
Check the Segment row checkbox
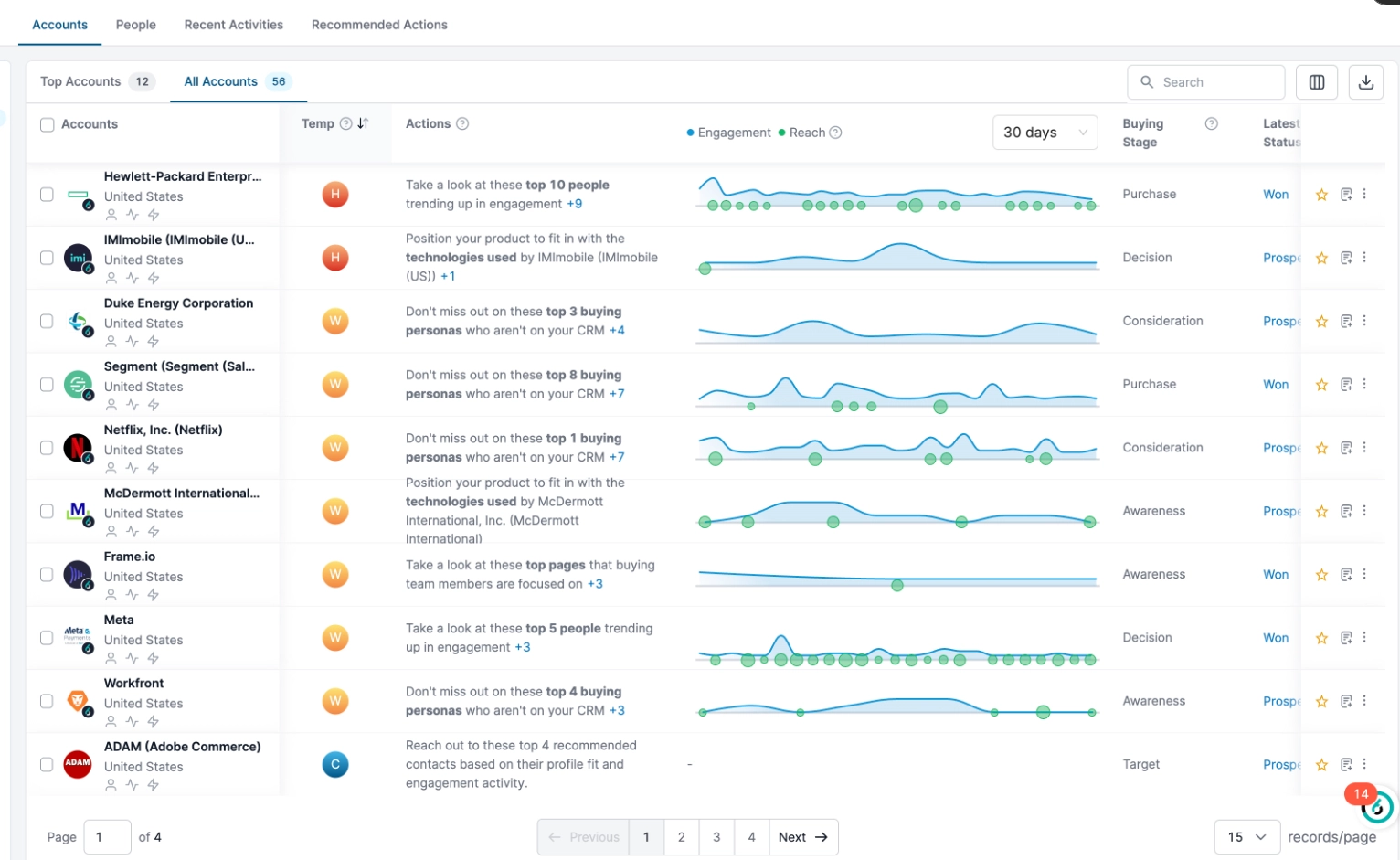point(47,385)
